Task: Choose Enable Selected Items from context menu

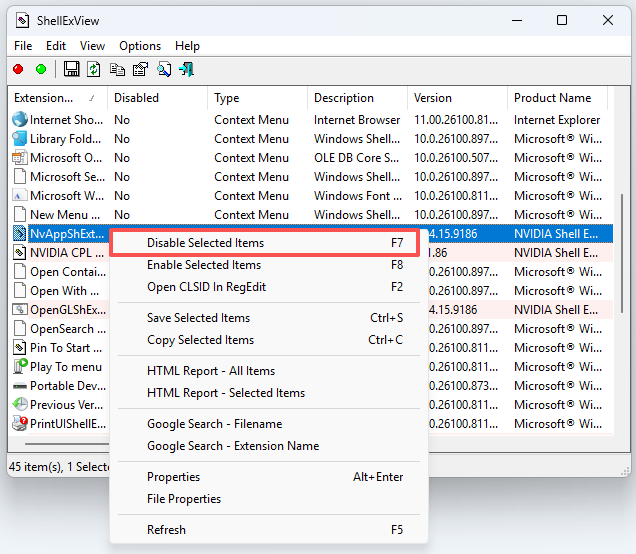Action: (x=269, y=265)
